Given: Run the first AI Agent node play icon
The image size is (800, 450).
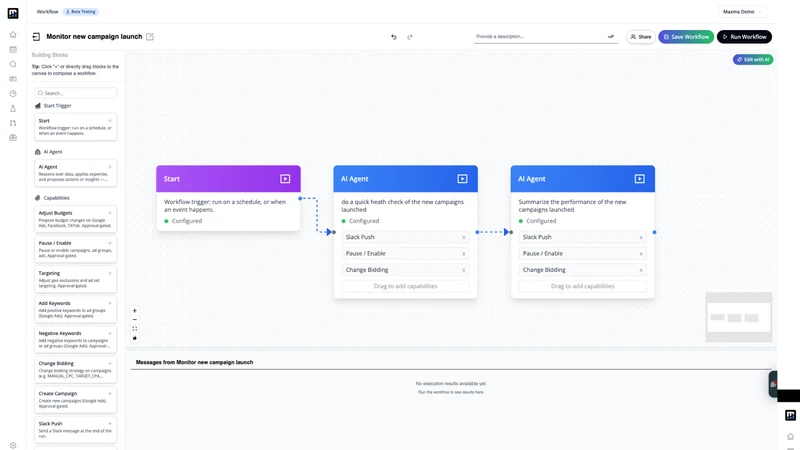Looking at the screenshot, I should 462,179.
